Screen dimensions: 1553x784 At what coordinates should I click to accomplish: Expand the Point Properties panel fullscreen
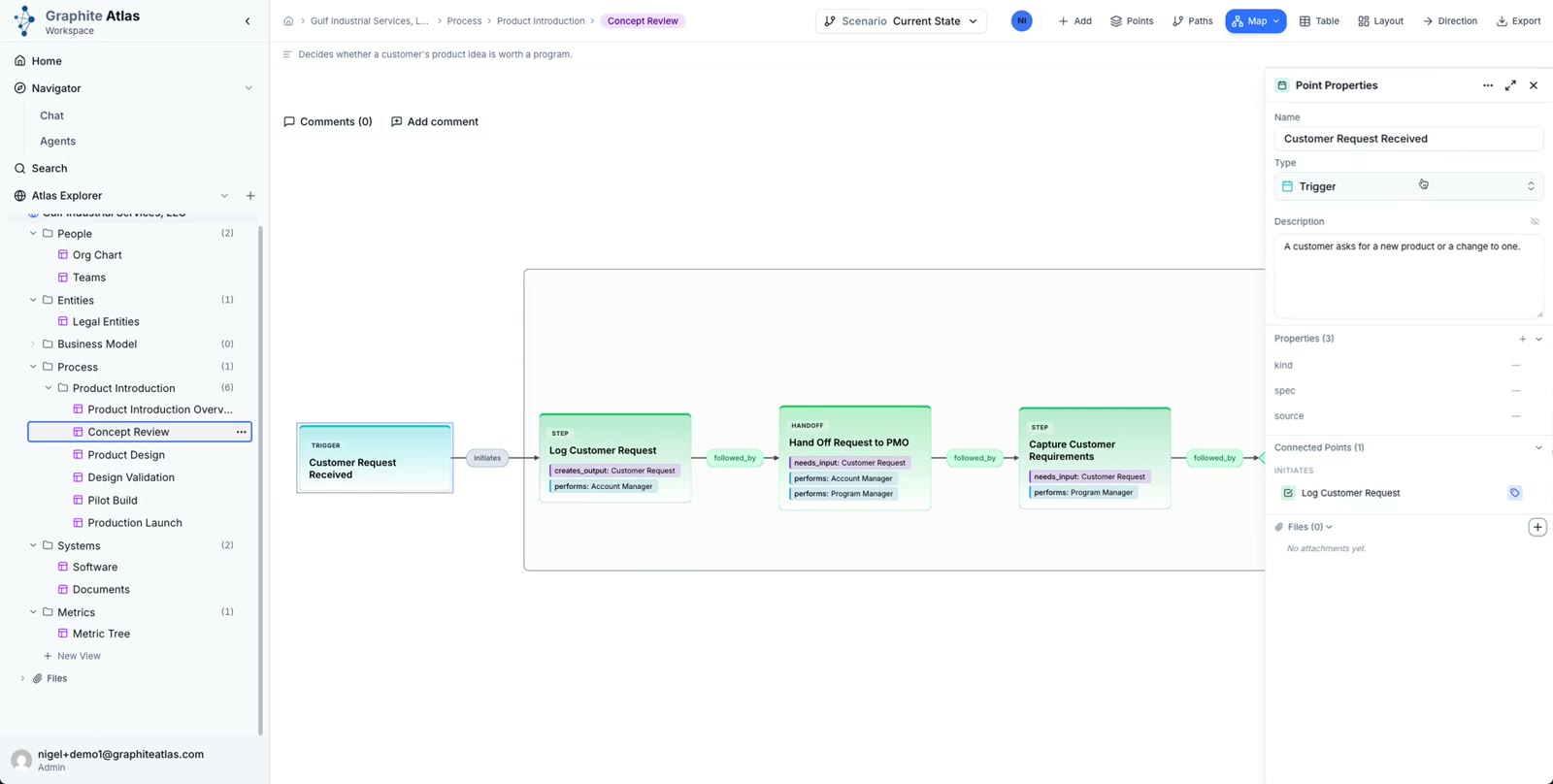pyautogui.click(x=1510, y=85)
